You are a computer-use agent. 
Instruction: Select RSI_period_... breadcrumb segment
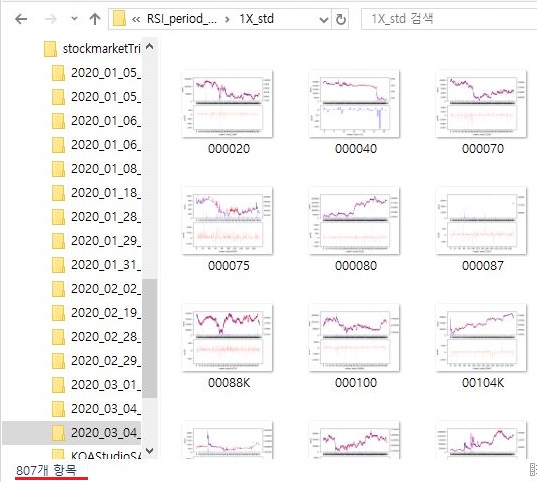[182, 19]
